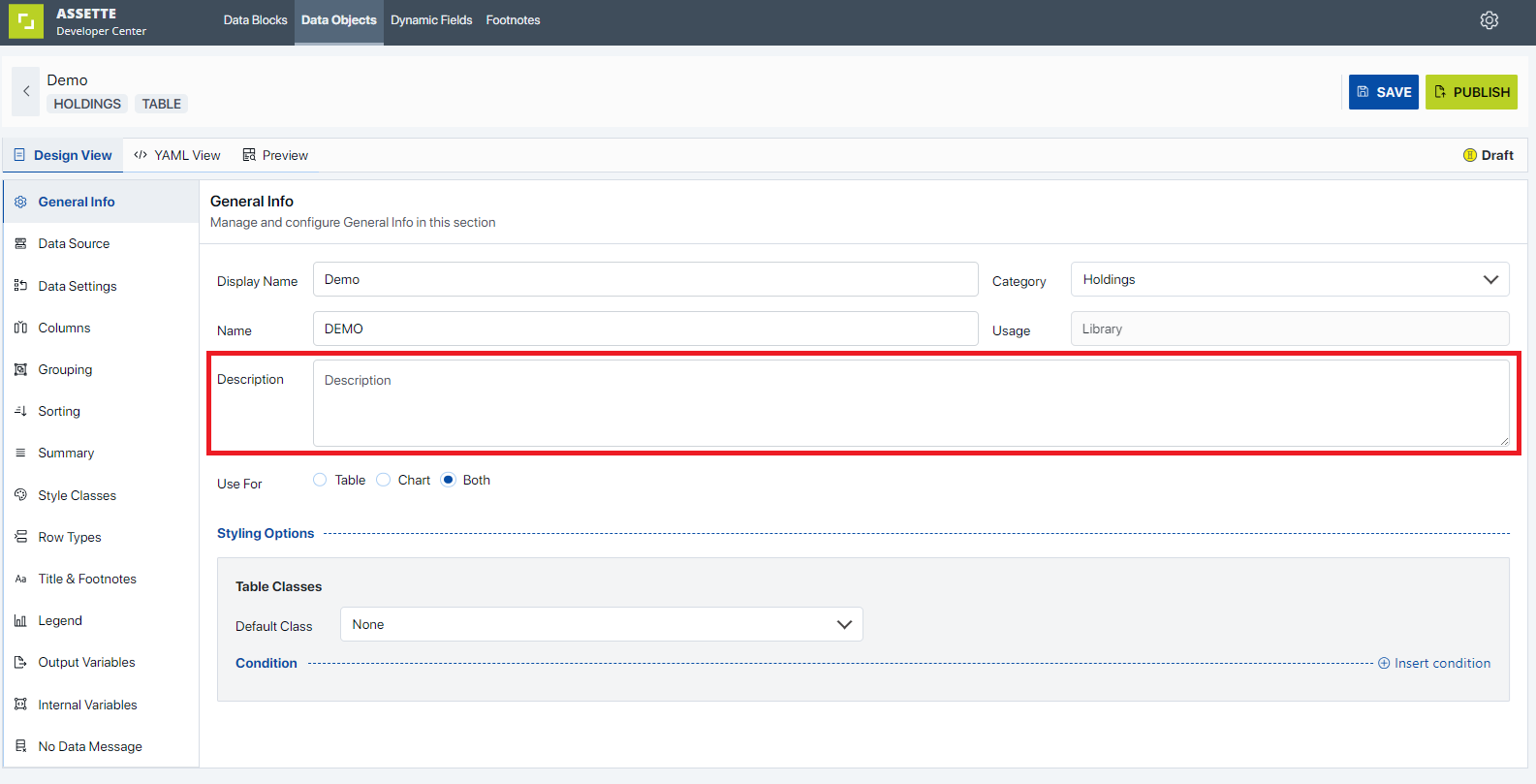
Task: Click the Summary sidebar icon
Action: pyautogui.click(x=20, y=453)
